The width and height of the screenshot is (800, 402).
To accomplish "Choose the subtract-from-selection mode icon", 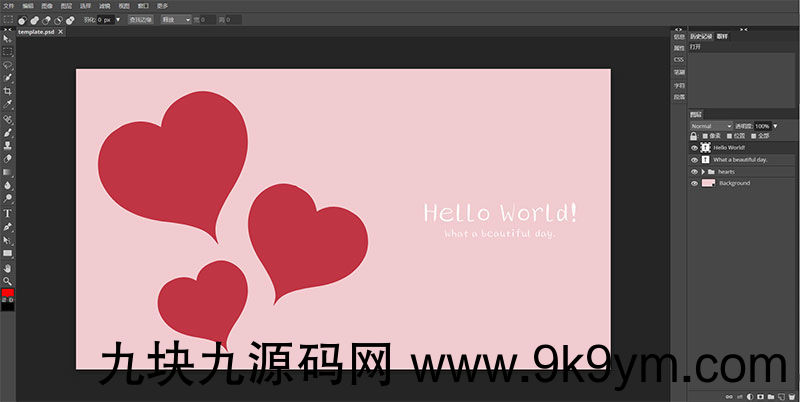I will point(46,20).
